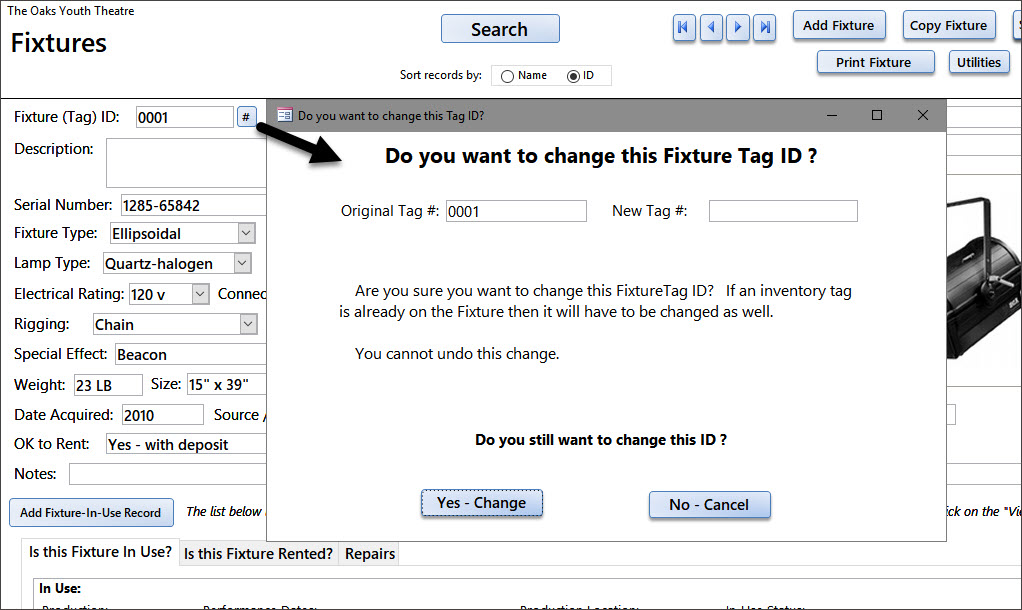Go to the first record
1022x610 pixels.
[684, 27]
